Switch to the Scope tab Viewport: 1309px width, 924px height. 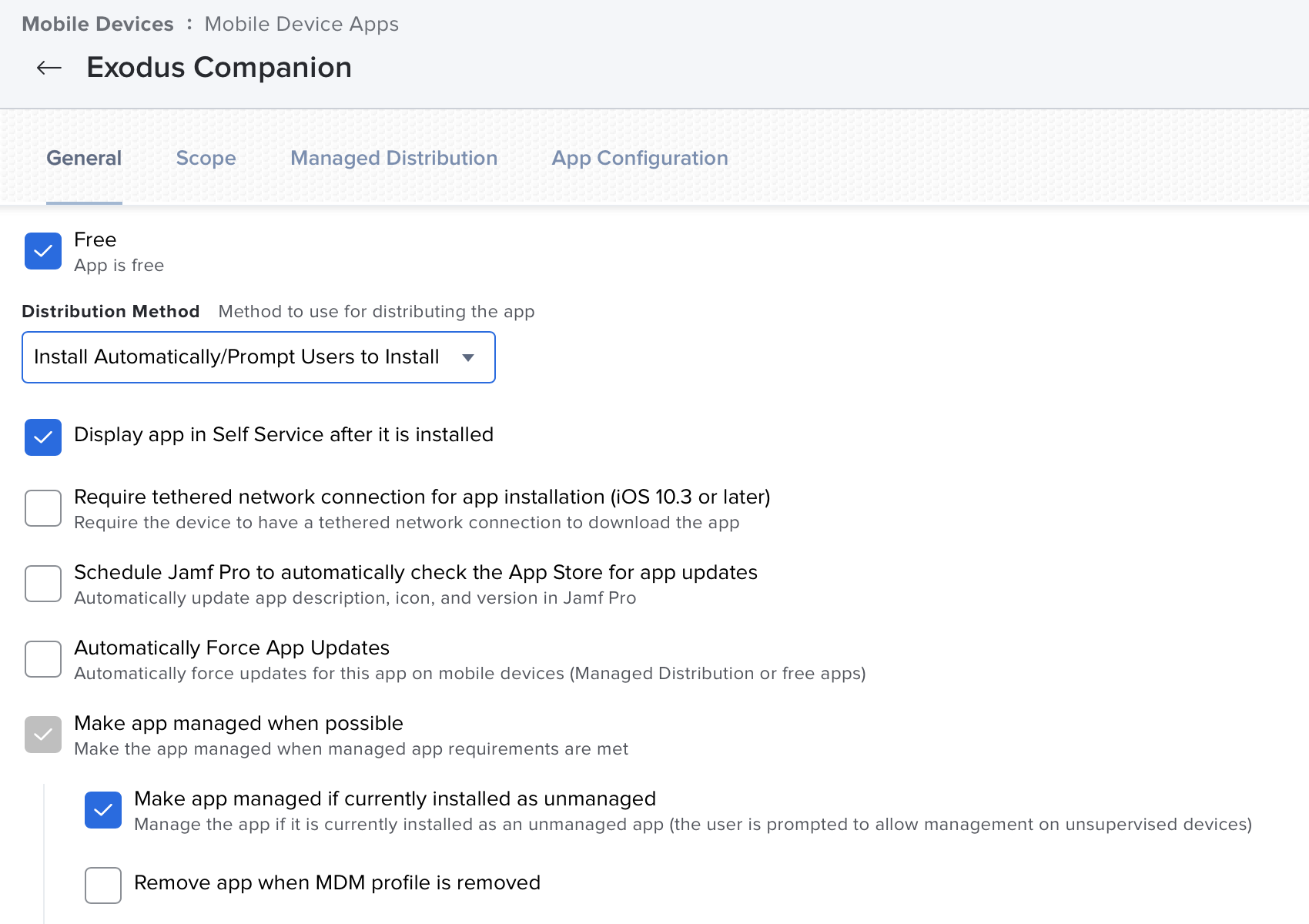point(206,158)
